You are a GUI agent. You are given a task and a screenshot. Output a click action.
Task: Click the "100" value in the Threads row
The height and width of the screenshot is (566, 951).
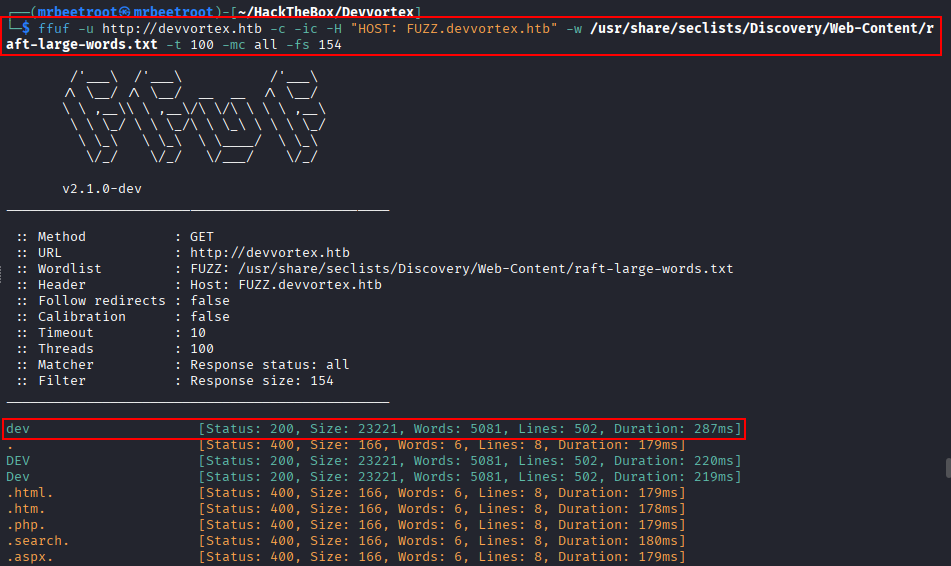click(x=202, y=349)
